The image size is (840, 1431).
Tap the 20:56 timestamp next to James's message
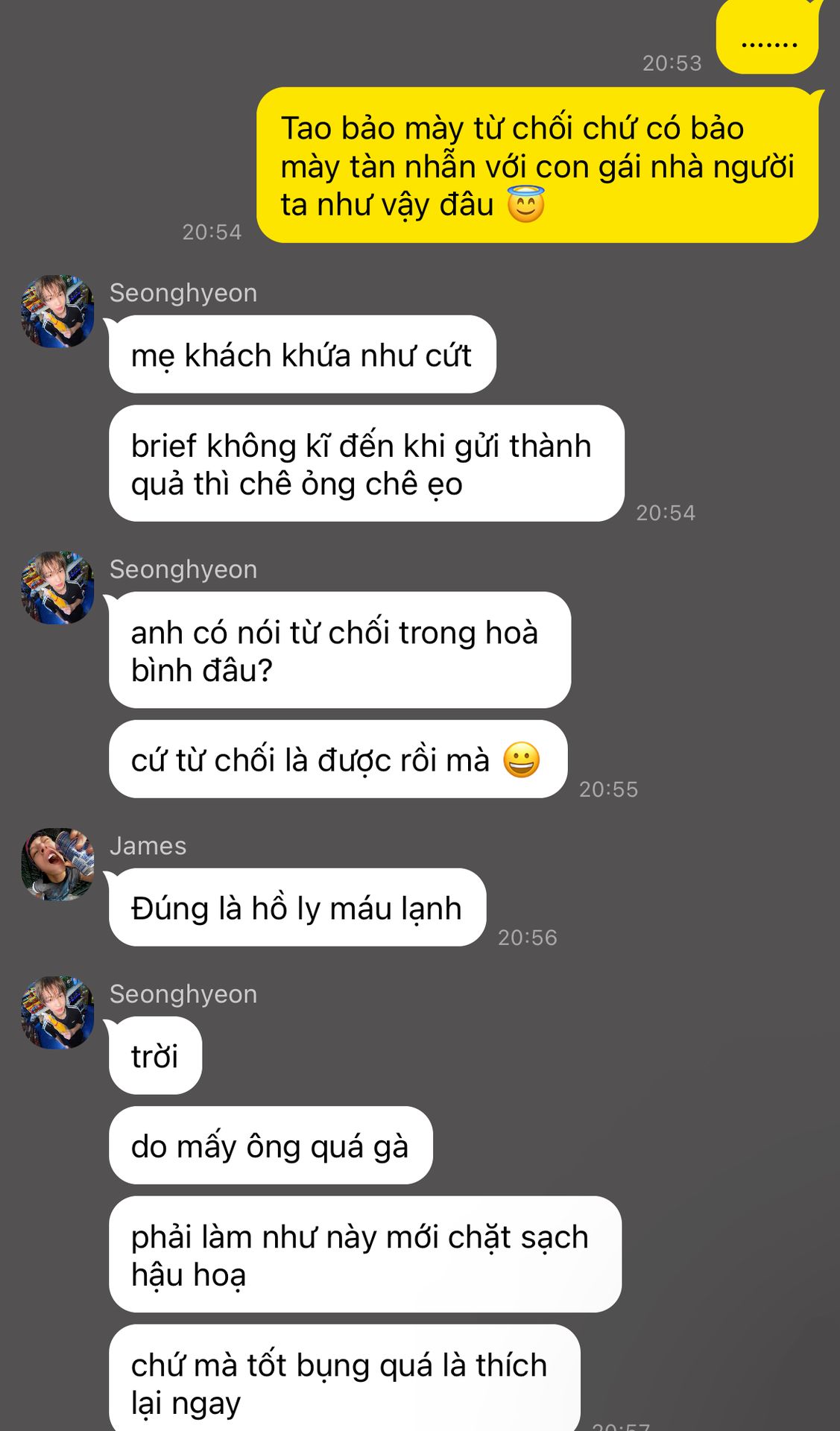528,937
